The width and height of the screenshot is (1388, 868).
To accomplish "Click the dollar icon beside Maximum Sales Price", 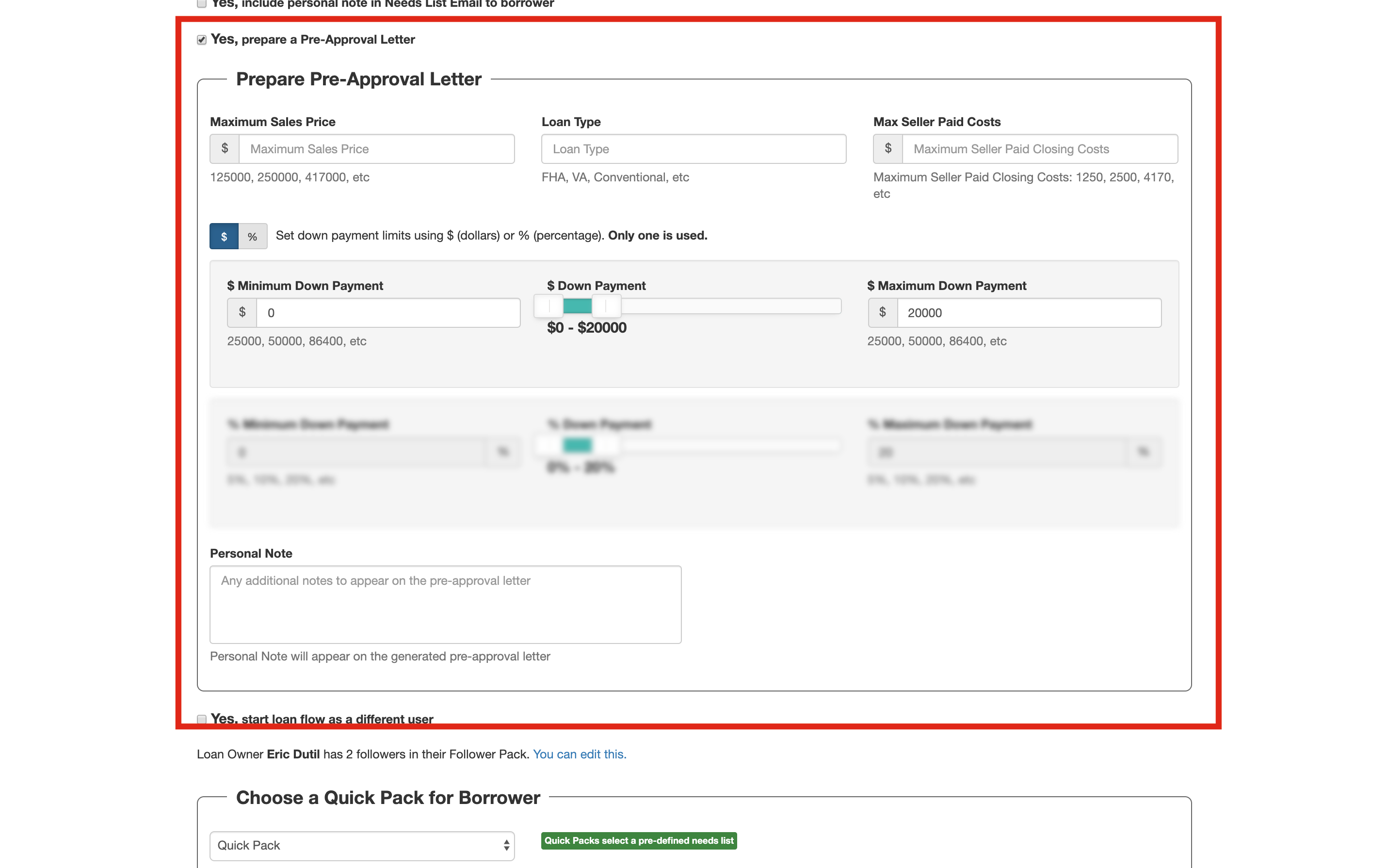I will [x=225, y=149].
